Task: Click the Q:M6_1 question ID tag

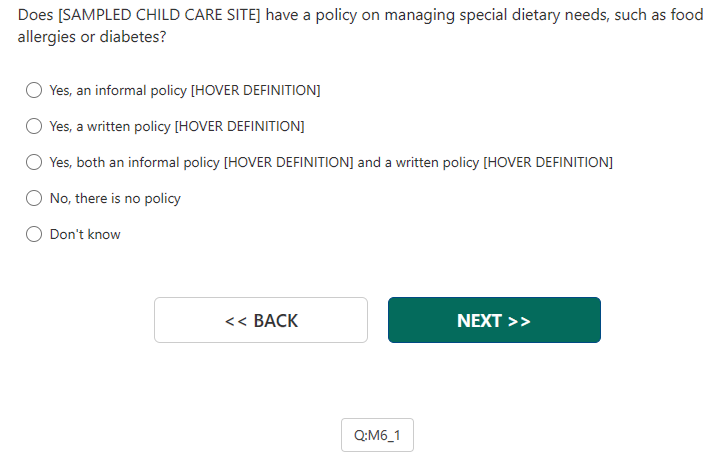Action: point(377,436)
